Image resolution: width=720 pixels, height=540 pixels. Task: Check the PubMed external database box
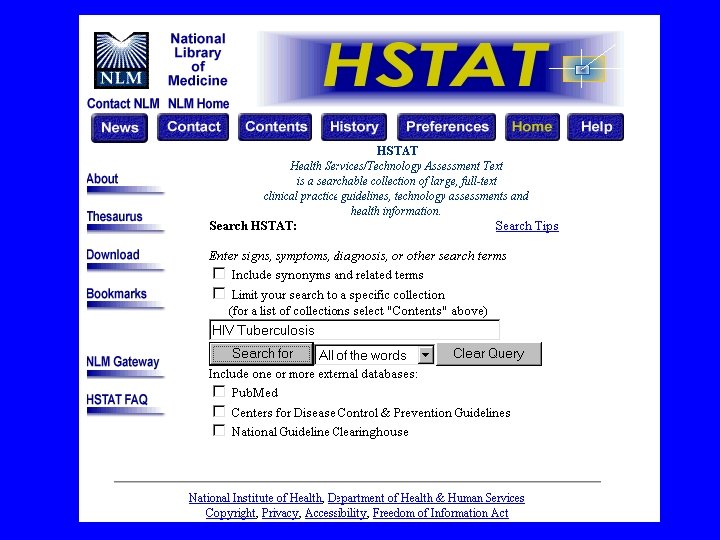point(219,392)
